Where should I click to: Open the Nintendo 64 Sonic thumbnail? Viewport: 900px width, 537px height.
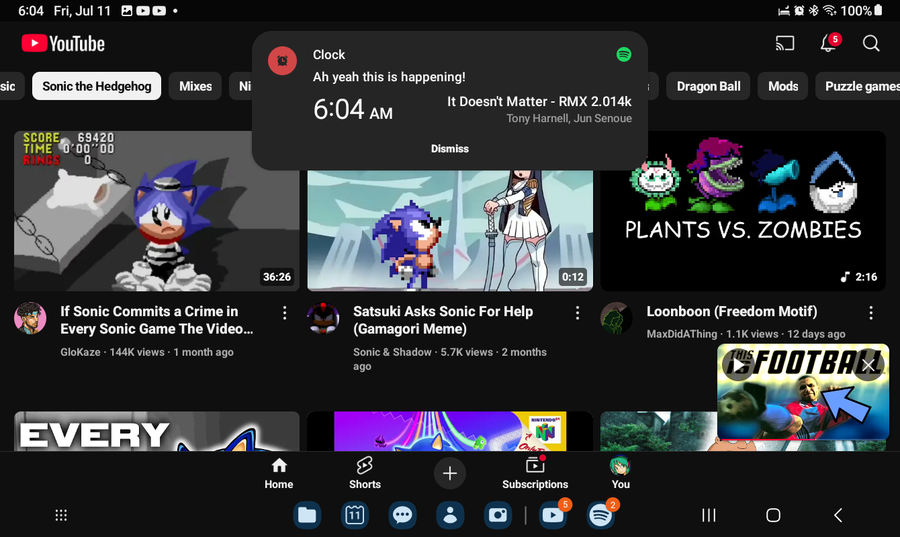[450, 431]
